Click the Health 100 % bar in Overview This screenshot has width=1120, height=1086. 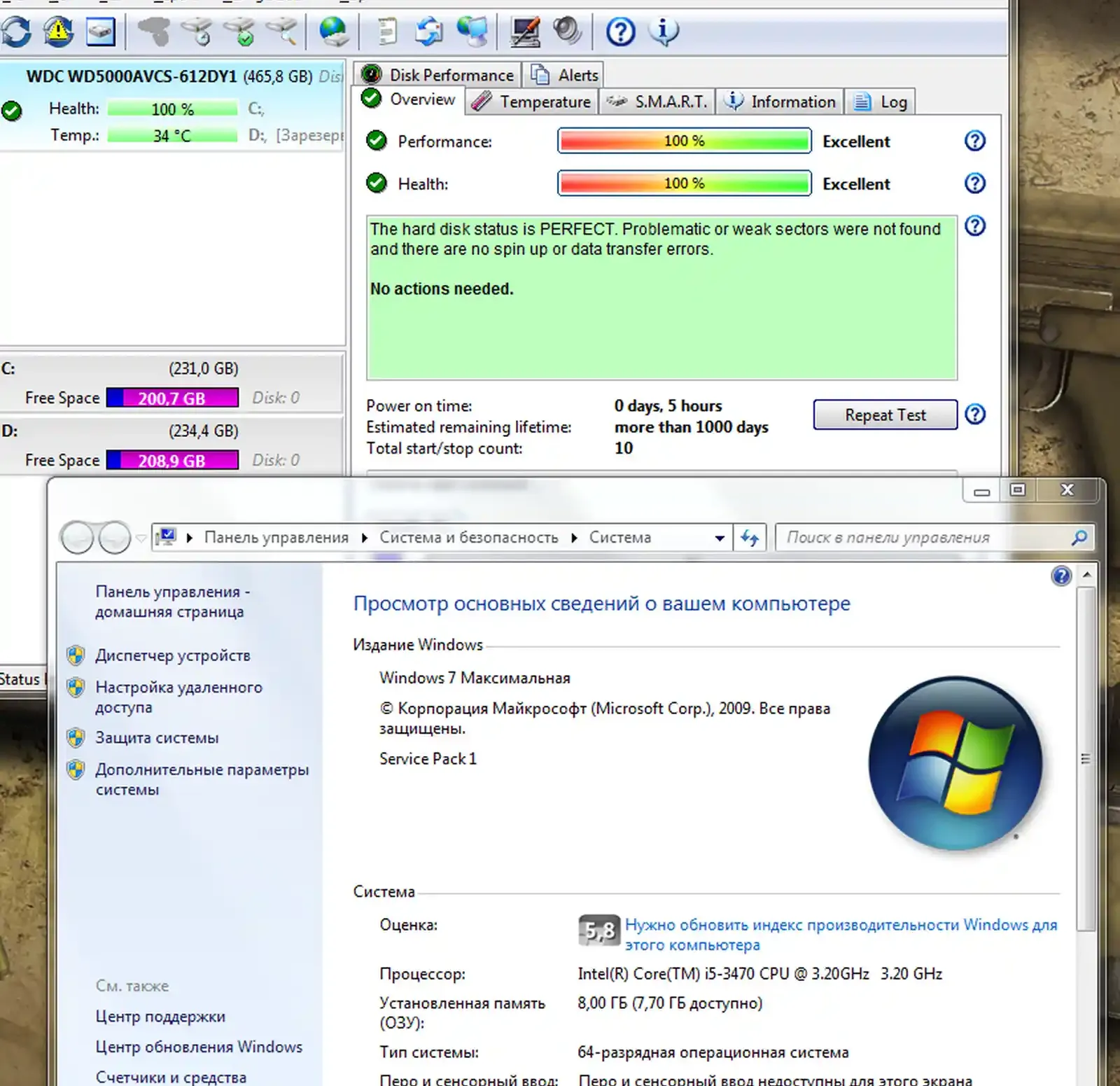coord(685,183)
